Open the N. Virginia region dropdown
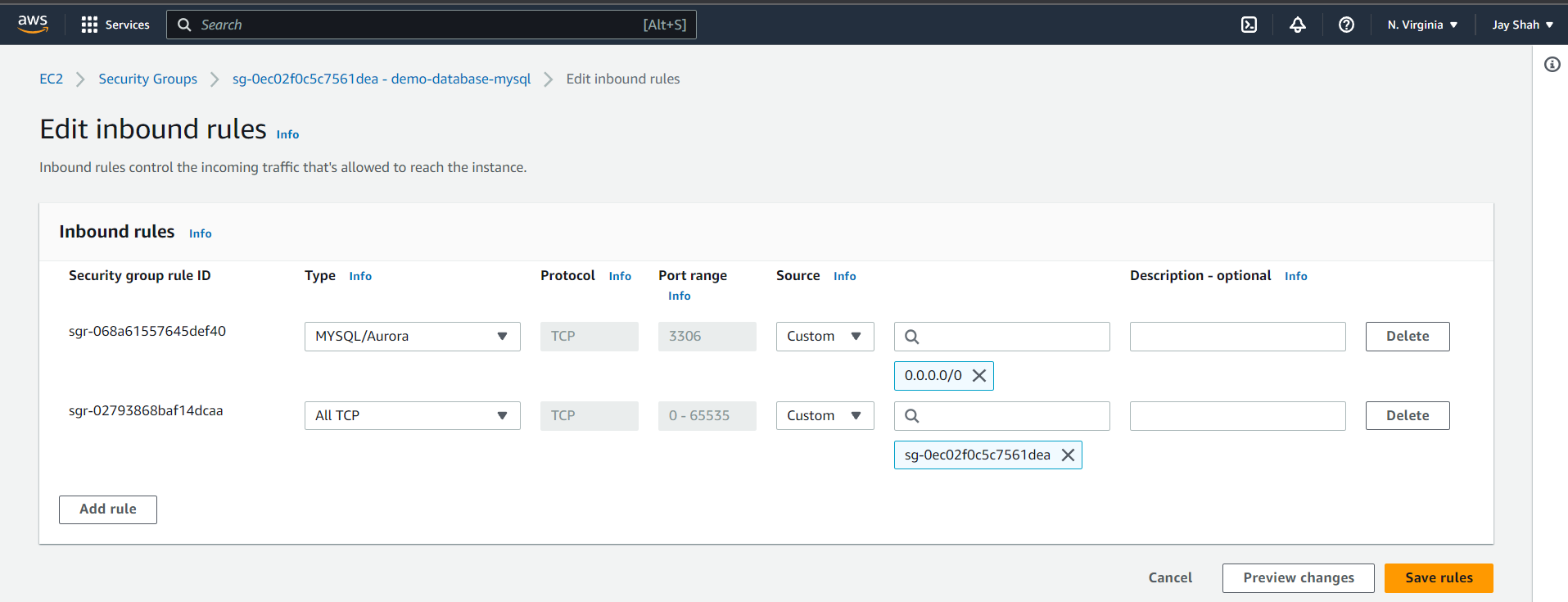 1422,25
